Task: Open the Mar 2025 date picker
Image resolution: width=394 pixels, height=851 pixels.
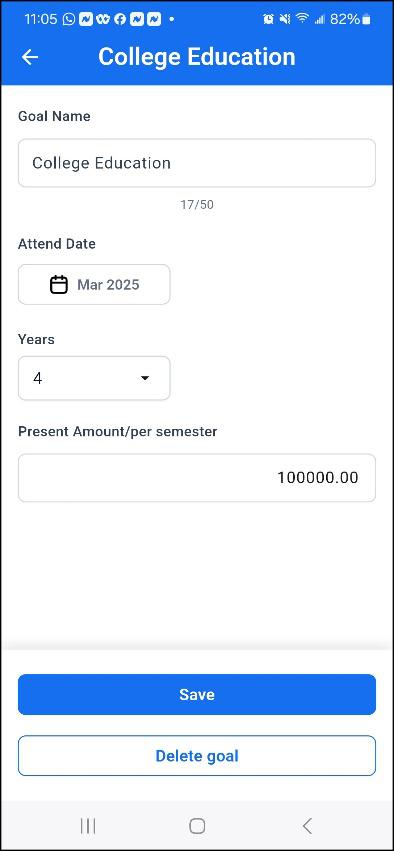Action: click(94, 284)
